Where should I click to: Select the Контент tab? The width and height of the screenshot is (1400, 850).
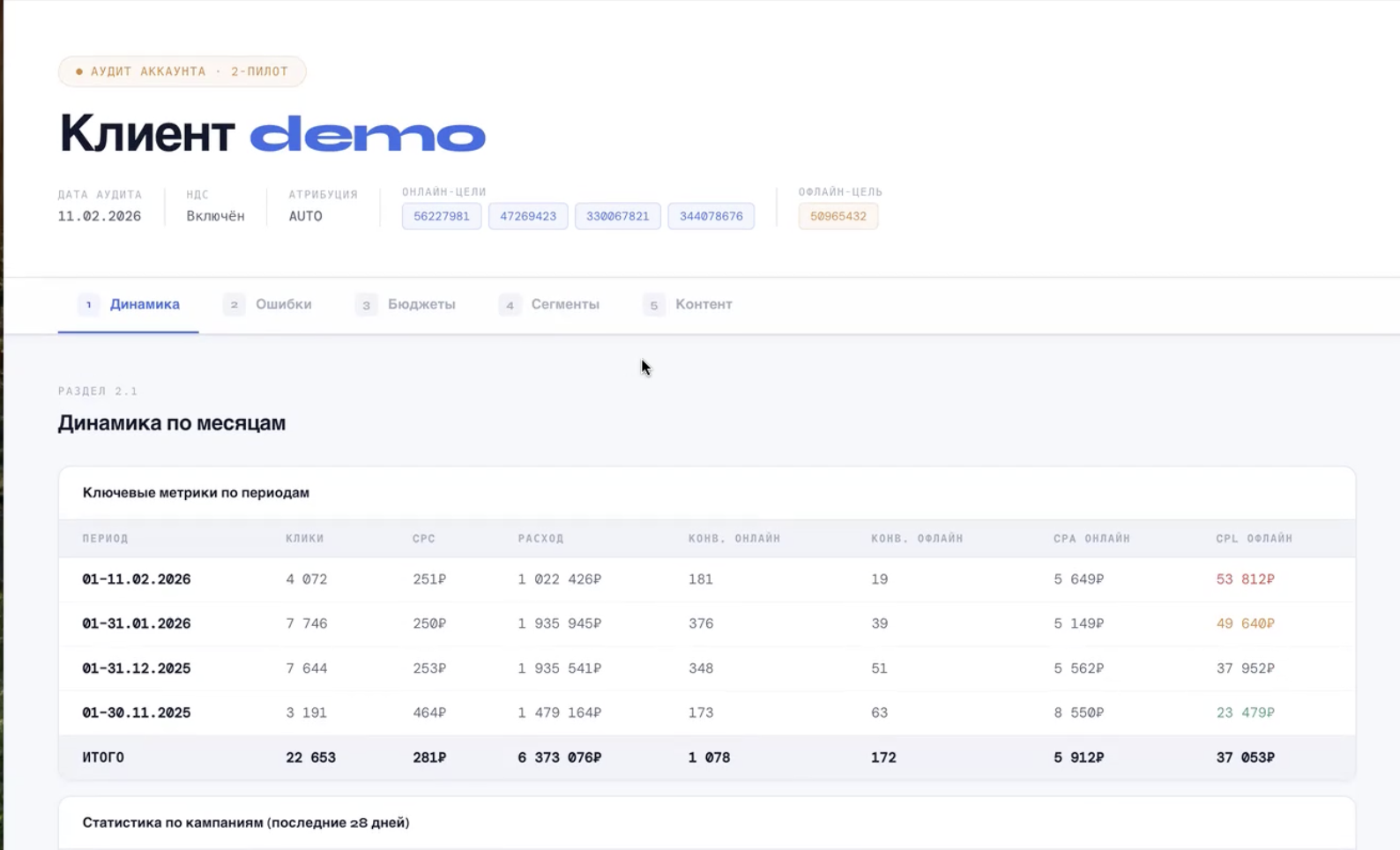689,304
